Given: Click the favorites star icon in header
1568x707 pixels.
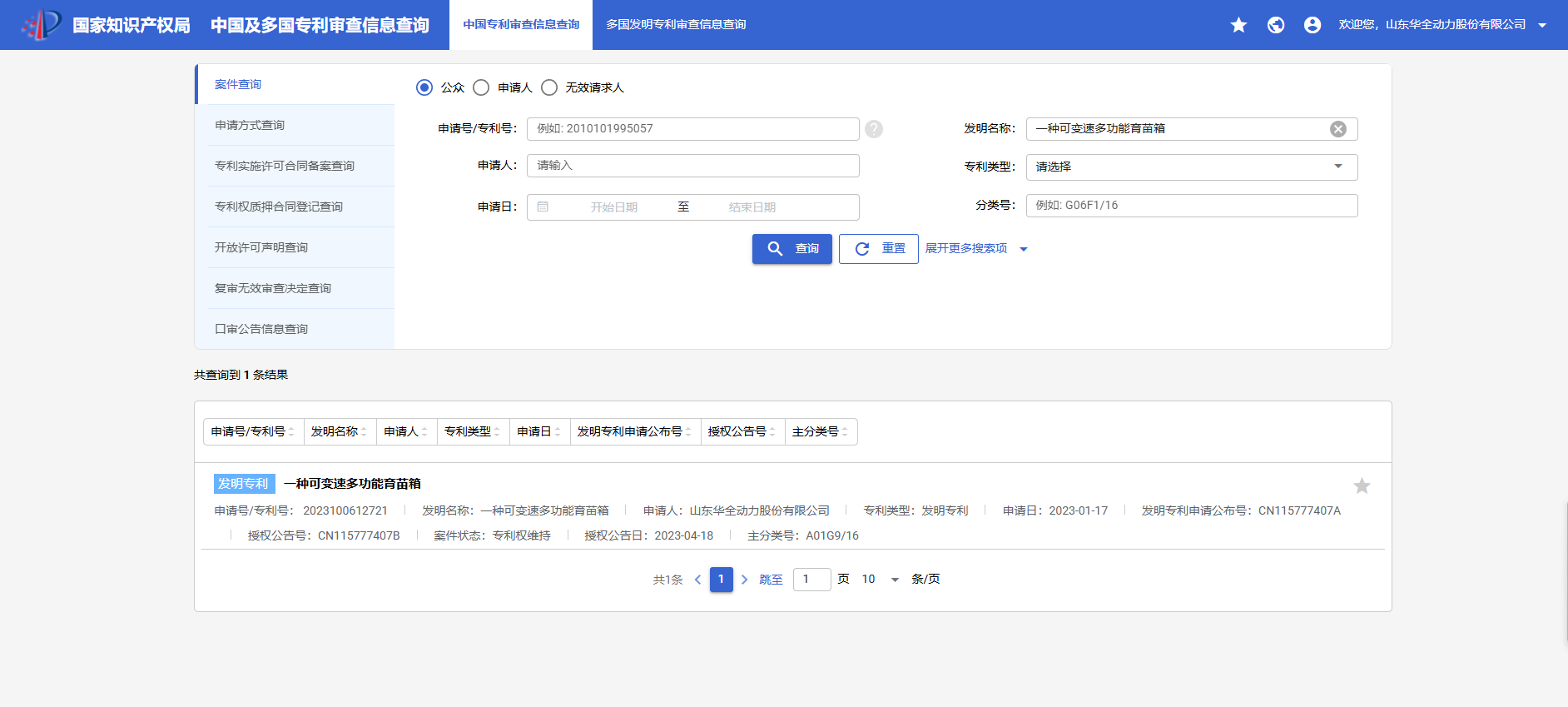Looking at the screenshot, I should click(1238, 25).
